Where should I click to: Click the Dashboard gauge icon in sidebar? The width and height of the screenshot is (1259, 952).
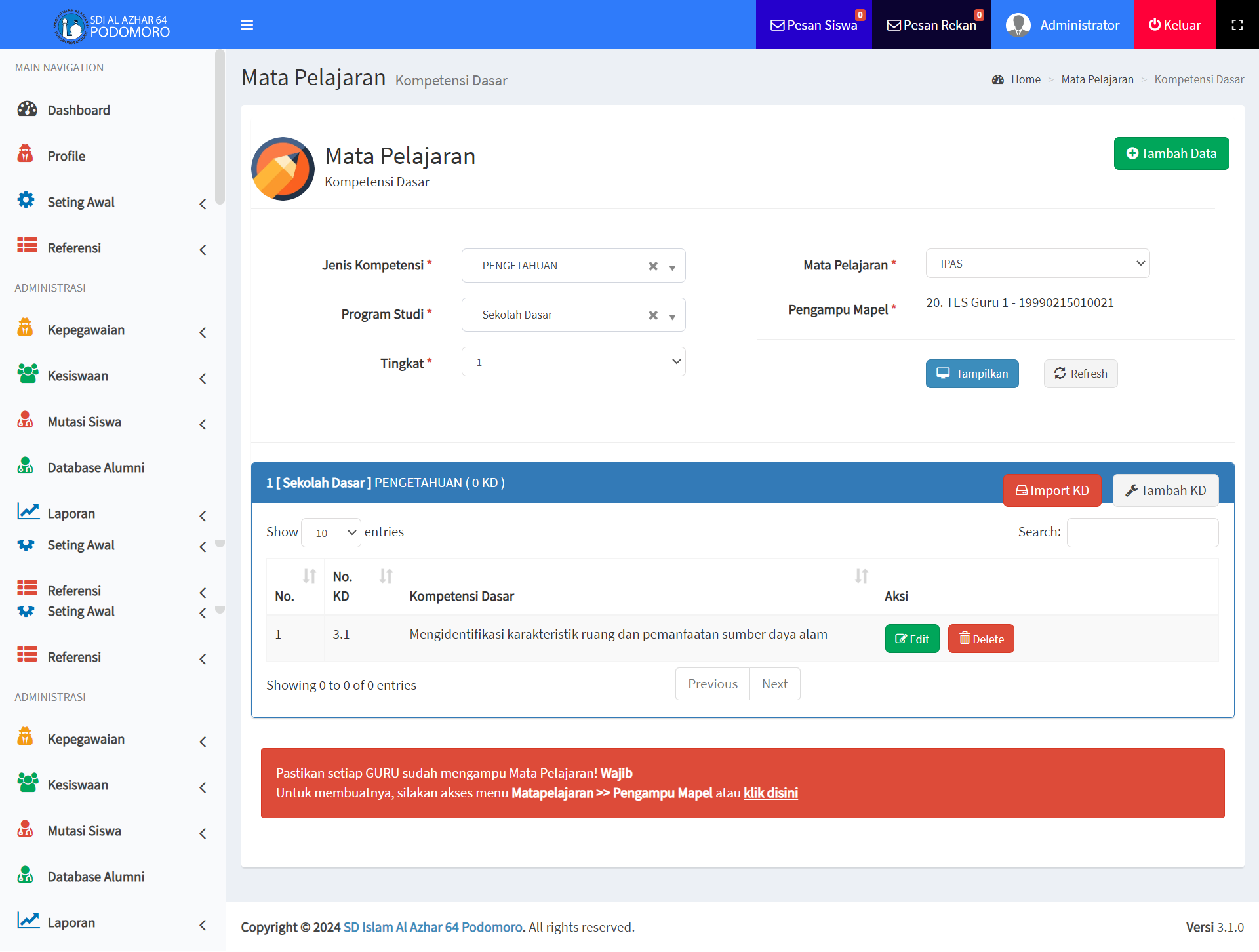pyautogui.click(x=27, y=109)
